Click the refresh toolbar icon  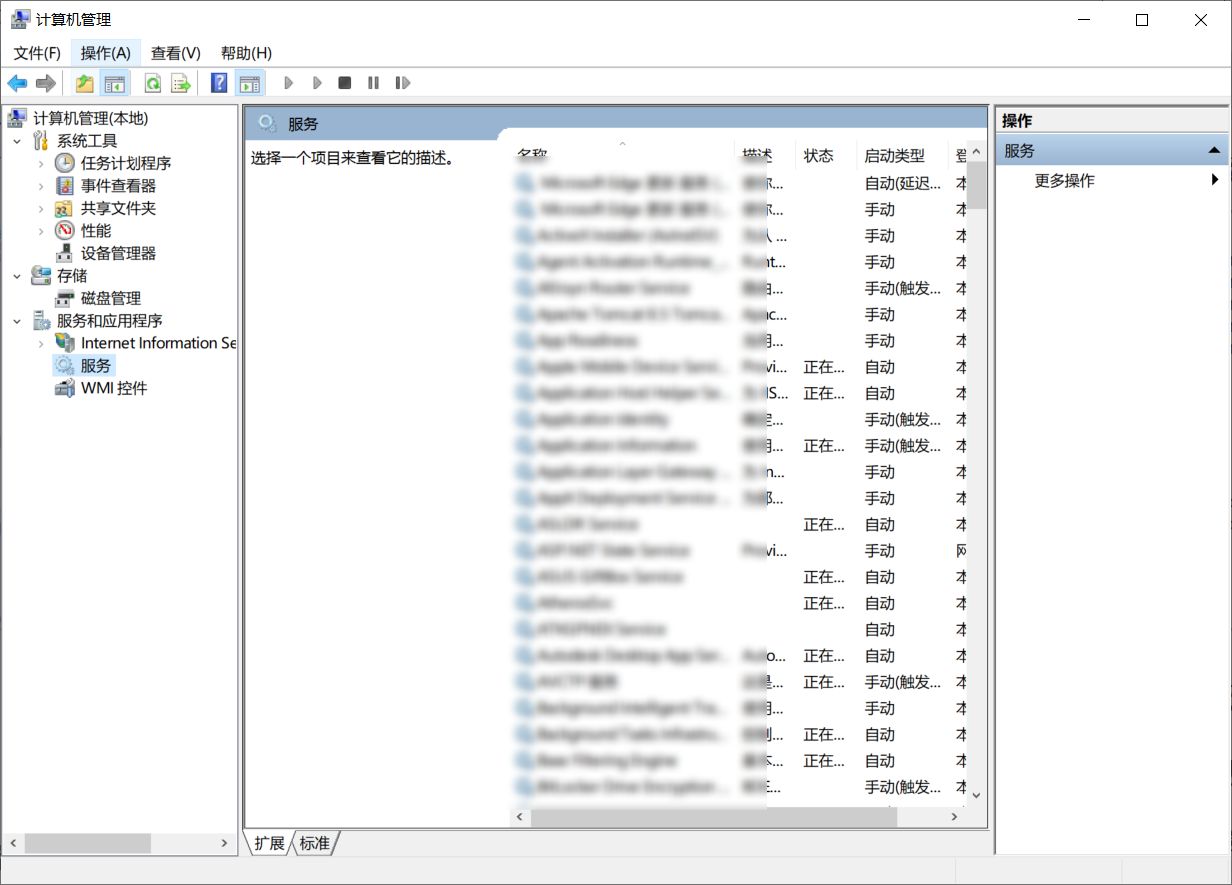153,83
